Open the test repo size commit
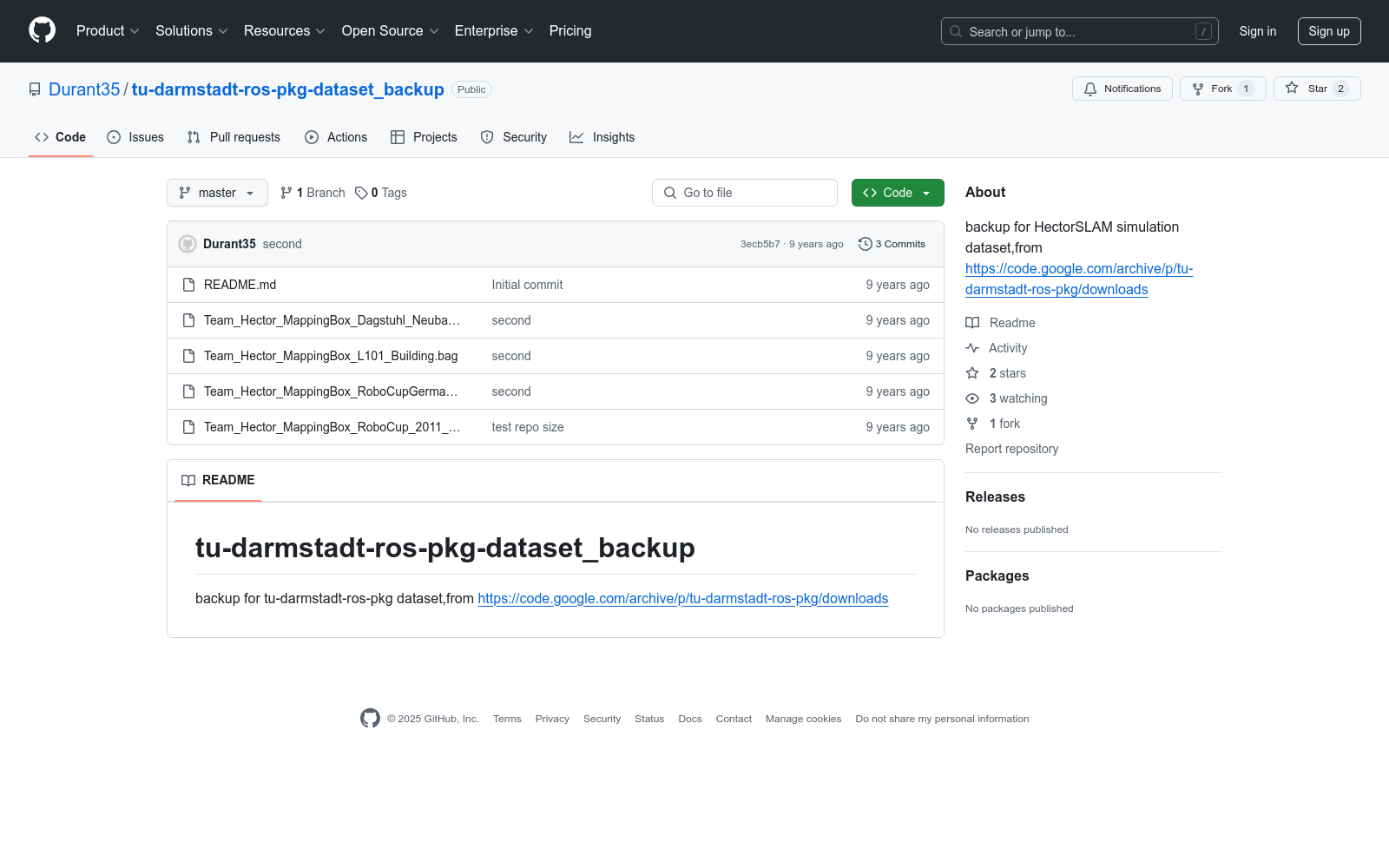This screenshot has width=1389, height=868. (528, 427)
